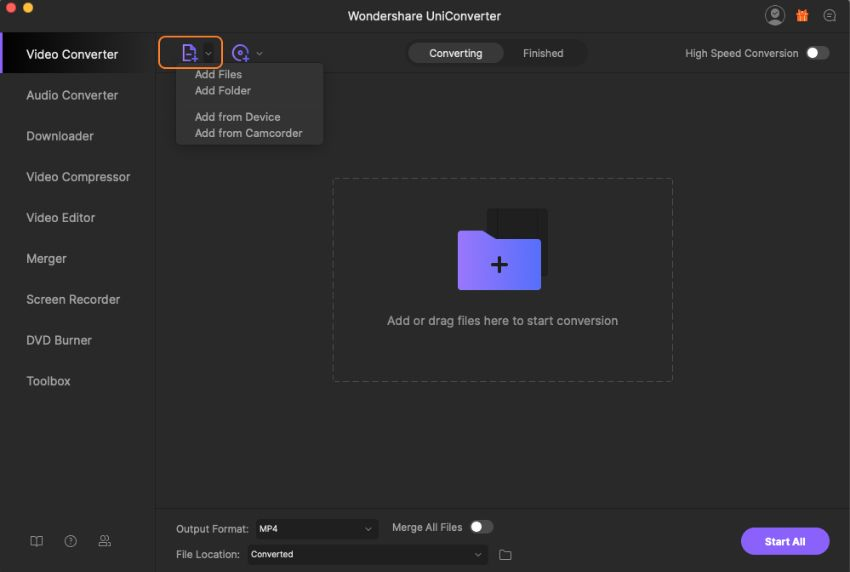Open the Output Format MP4 dropdown
Image resolution: width=850 pixels, height=572 pixels.
pos(316,529)
